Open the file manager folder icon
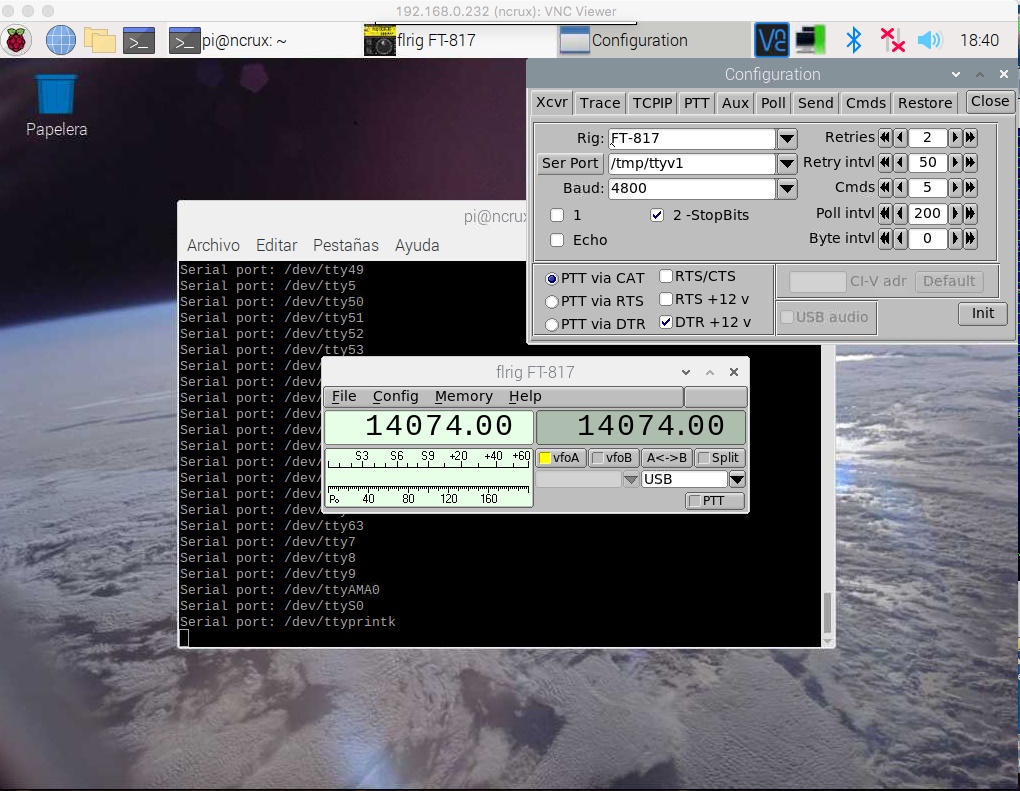The width and height of the screenshot is (1020, 791). (100, 40)
